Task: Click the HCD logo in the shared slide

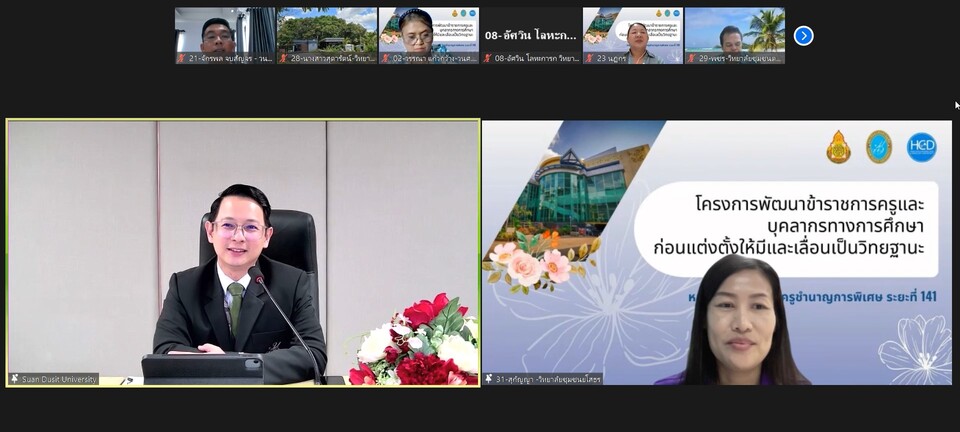Action: coord(921,147)
